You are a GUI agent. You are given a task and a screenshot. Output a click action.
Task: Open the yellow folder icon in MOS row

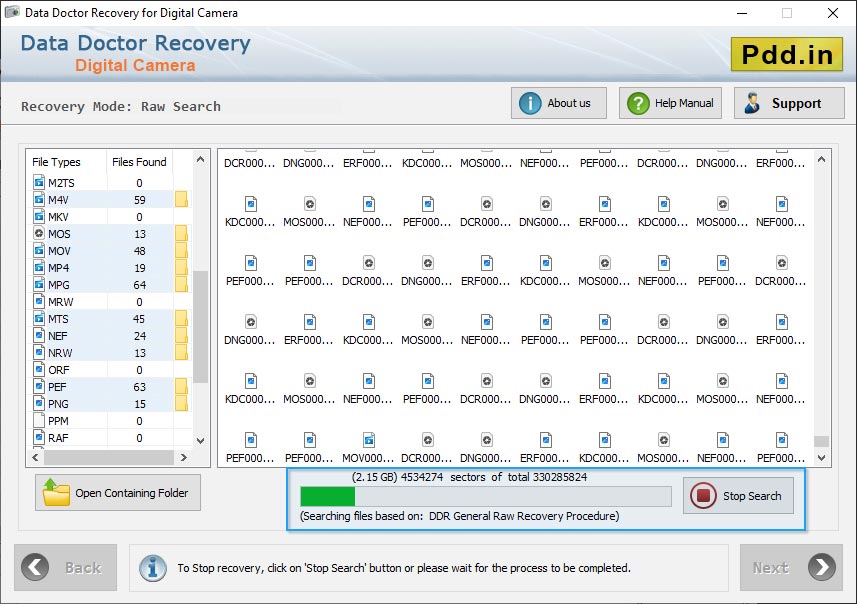click(x=181, y=233)
